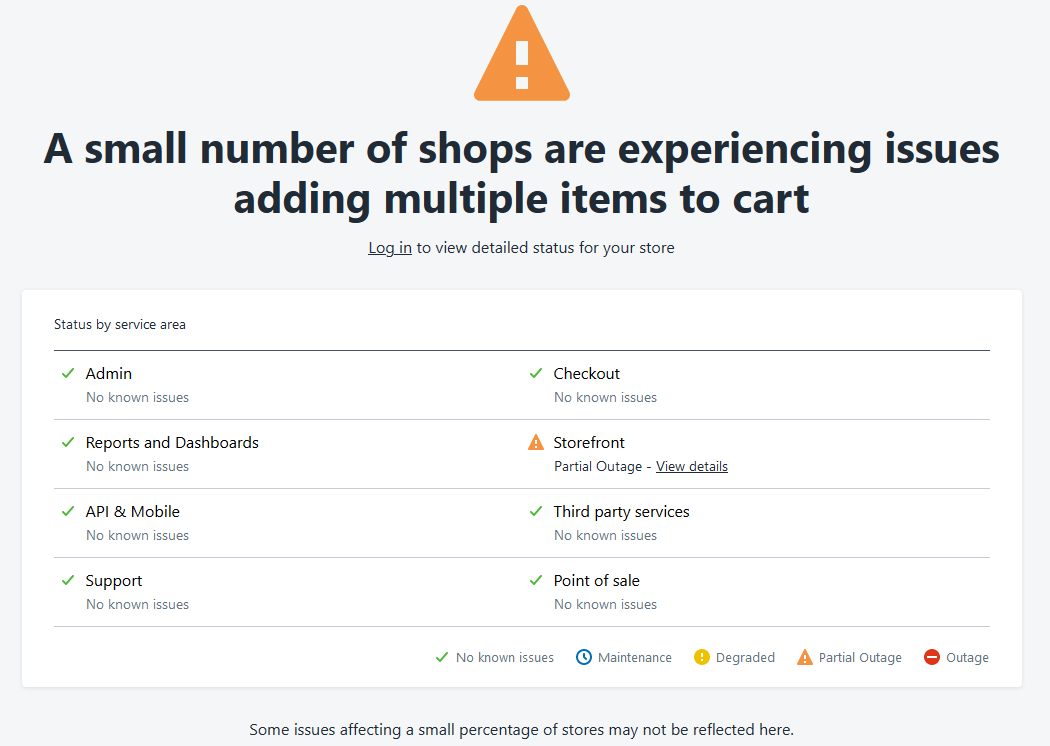Click No known issues text under Admin
Screen dimensions: 1050x746
tap(137, 397)
